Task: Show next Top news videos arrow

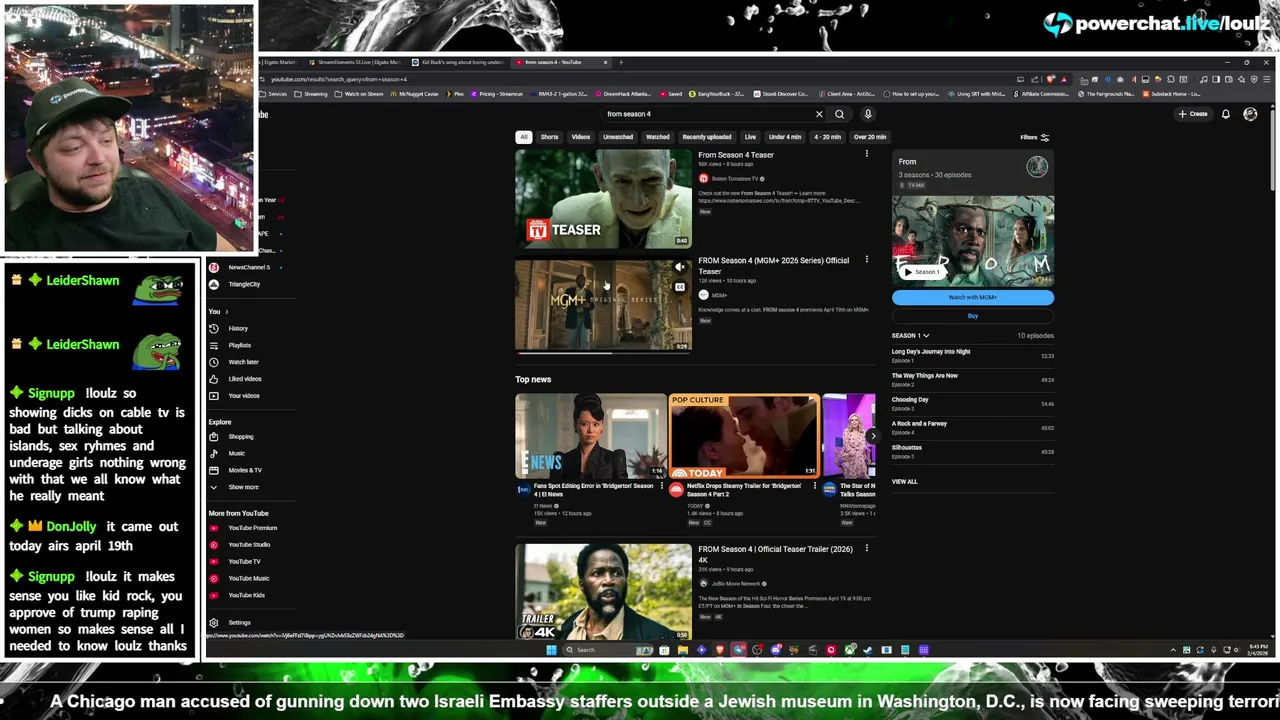Action: [x=872, y=436]
